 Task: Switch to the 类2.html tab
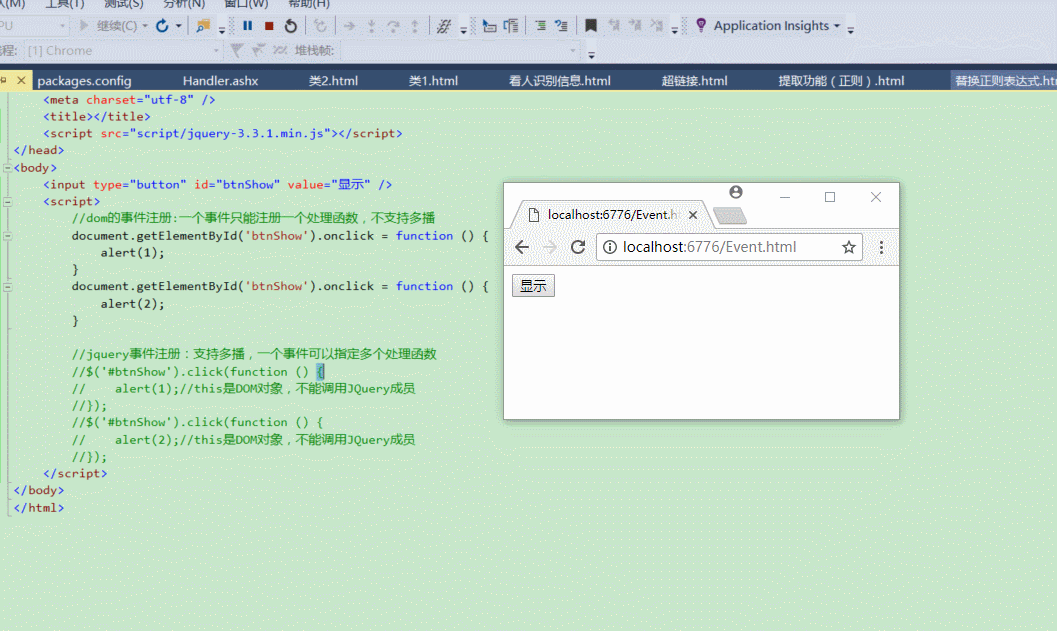tap(333, 81)
